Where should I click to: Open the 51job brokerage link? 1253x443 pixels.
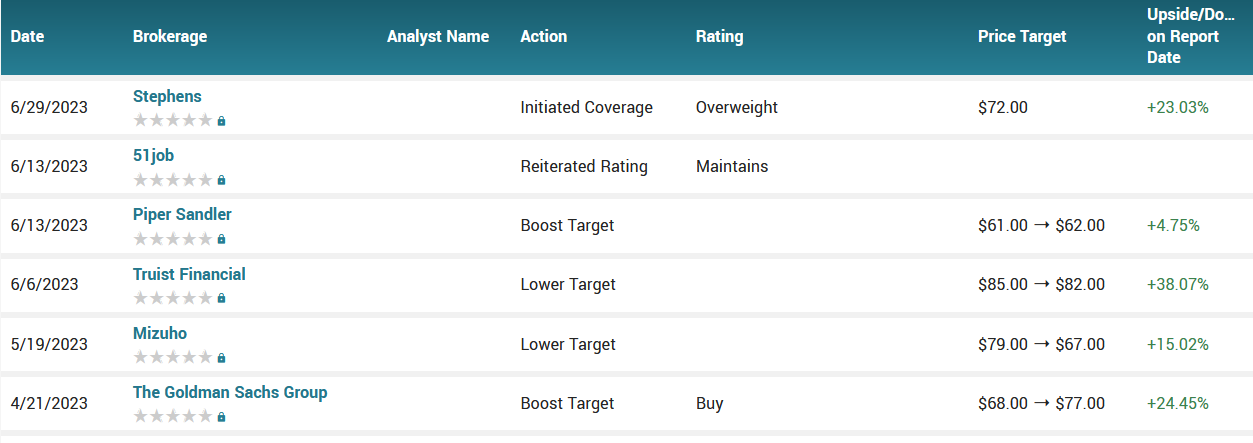click(153, 156)
